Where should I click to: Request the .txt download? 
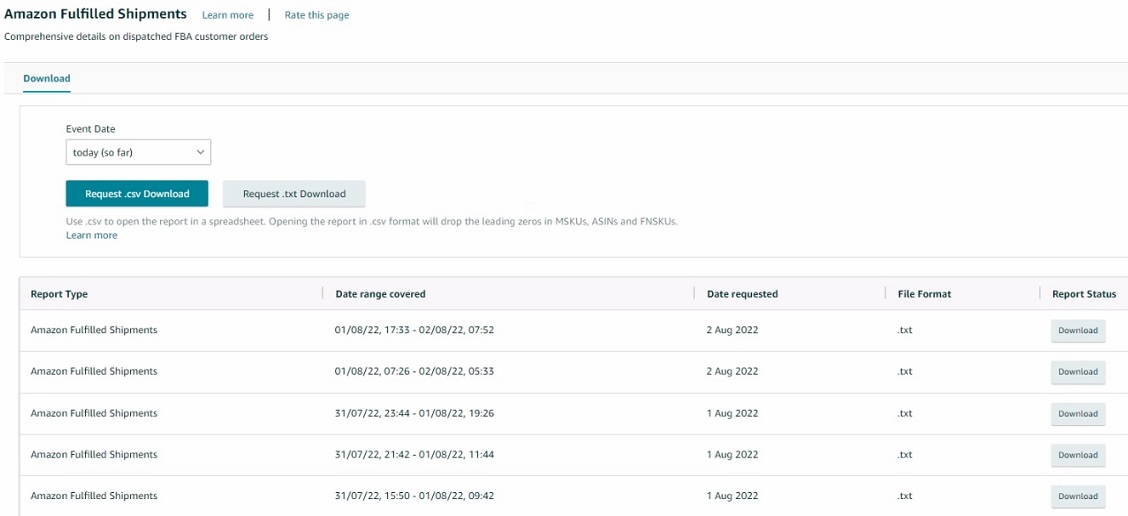[294, 194]
